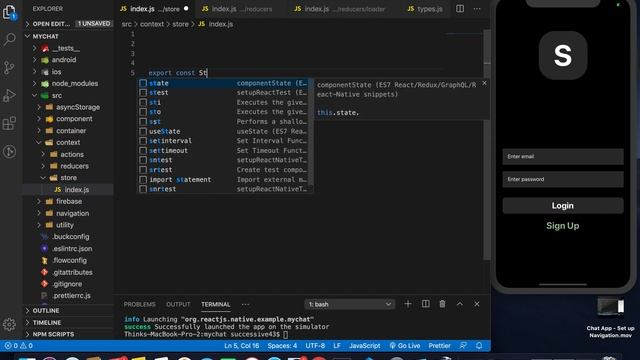Select the TERMINAL panel tab
The width and height of the screenshot is (640, 360).
216,304
